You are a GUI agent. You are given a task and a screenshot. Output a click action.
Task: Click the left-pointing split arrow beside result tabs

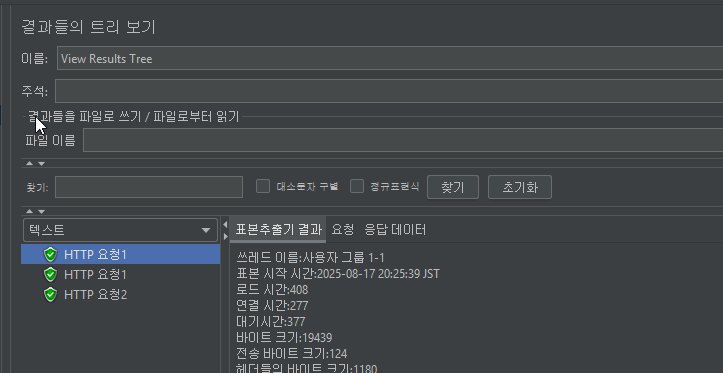click(x=225, y=225)
